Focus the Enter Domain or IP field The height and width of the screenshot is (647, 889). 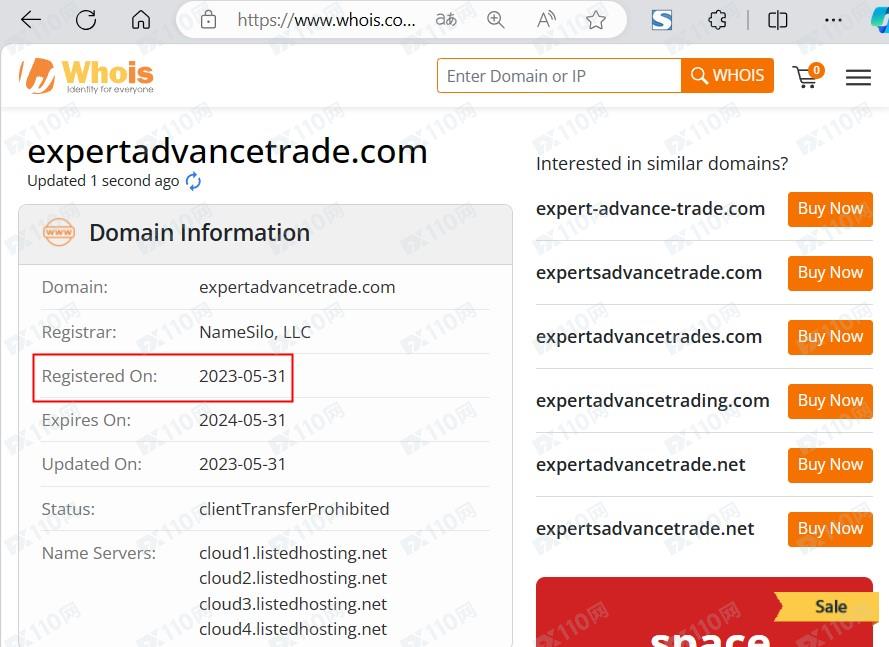(559, 75)
